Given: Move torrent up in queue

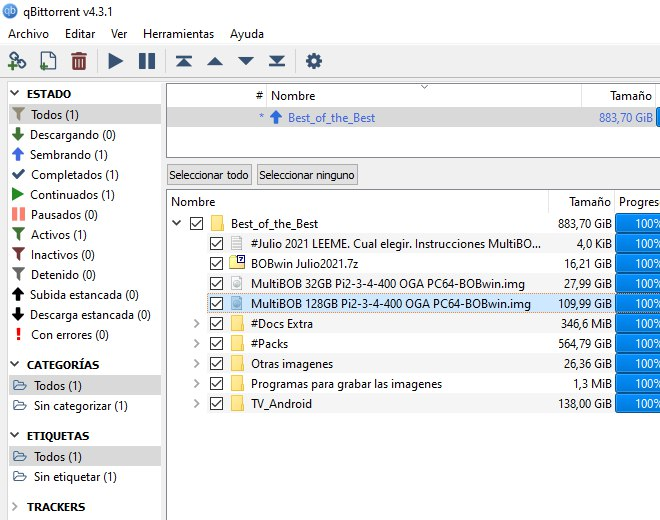Looking at the screenshot, I should (x=215, y=61).
